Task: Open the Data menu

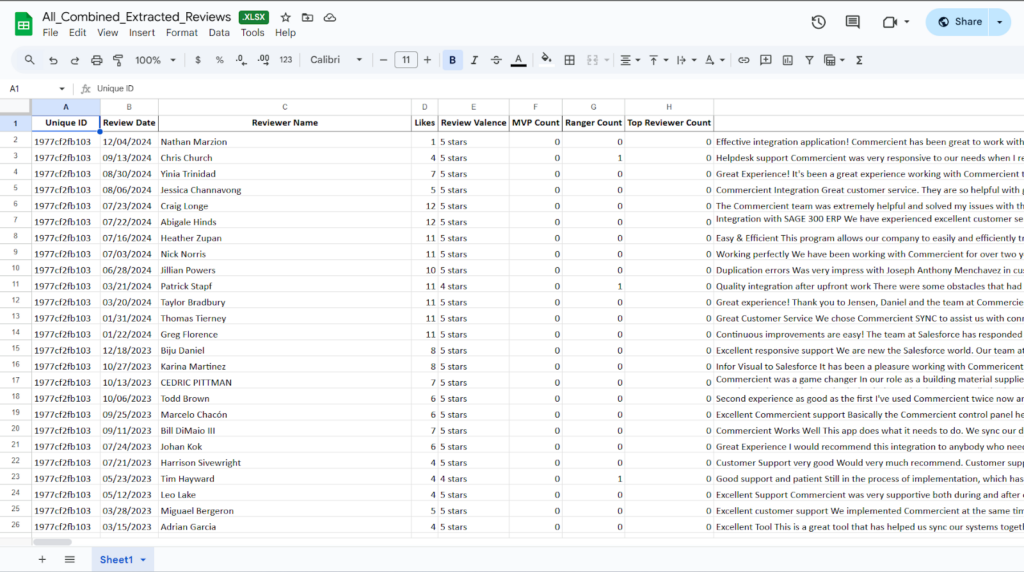Action: coord(219,33)
